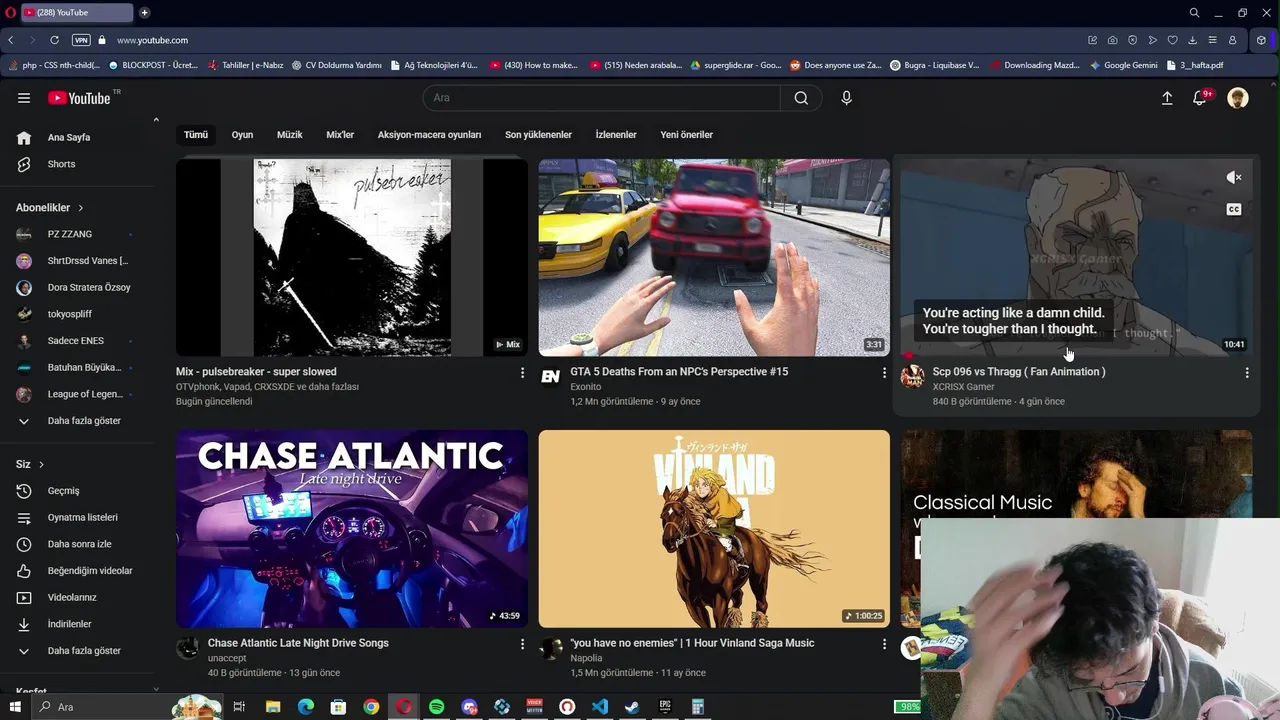Open options menu for Vinland Saga video

coord(884,645)
